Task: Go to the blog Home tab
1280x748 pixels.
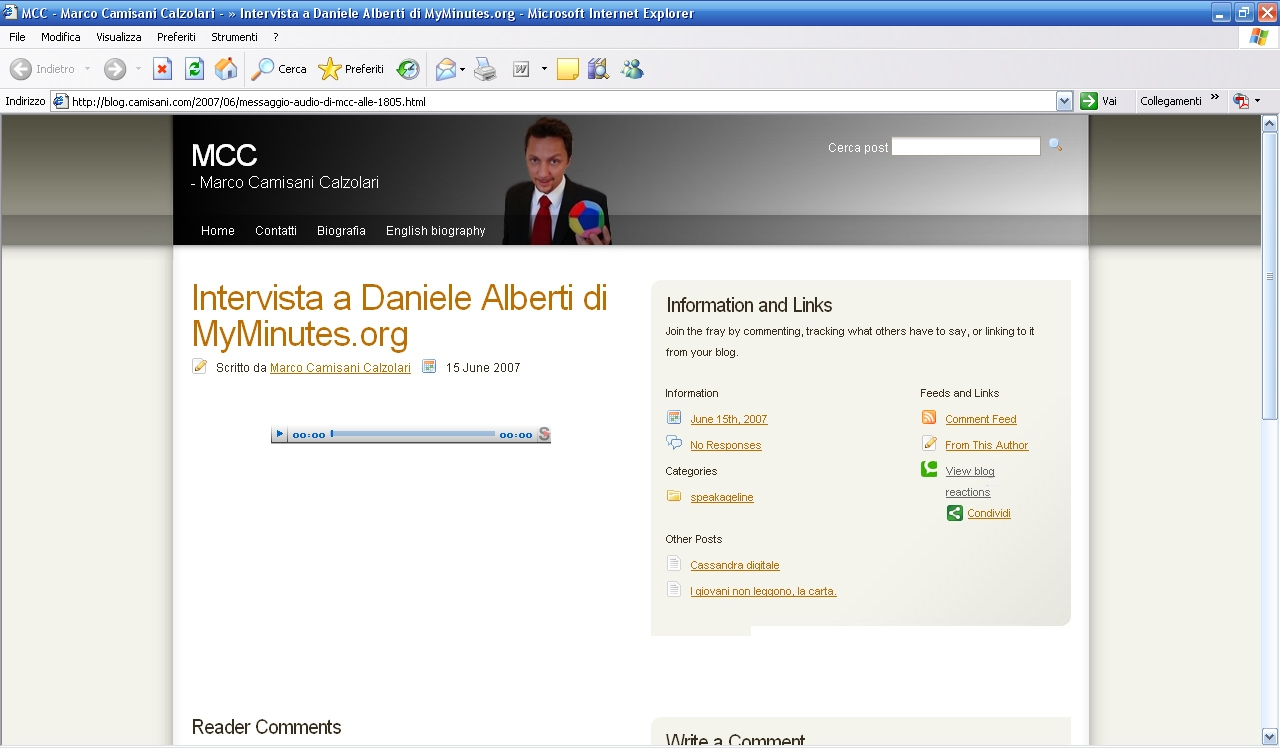Action: 218,230
